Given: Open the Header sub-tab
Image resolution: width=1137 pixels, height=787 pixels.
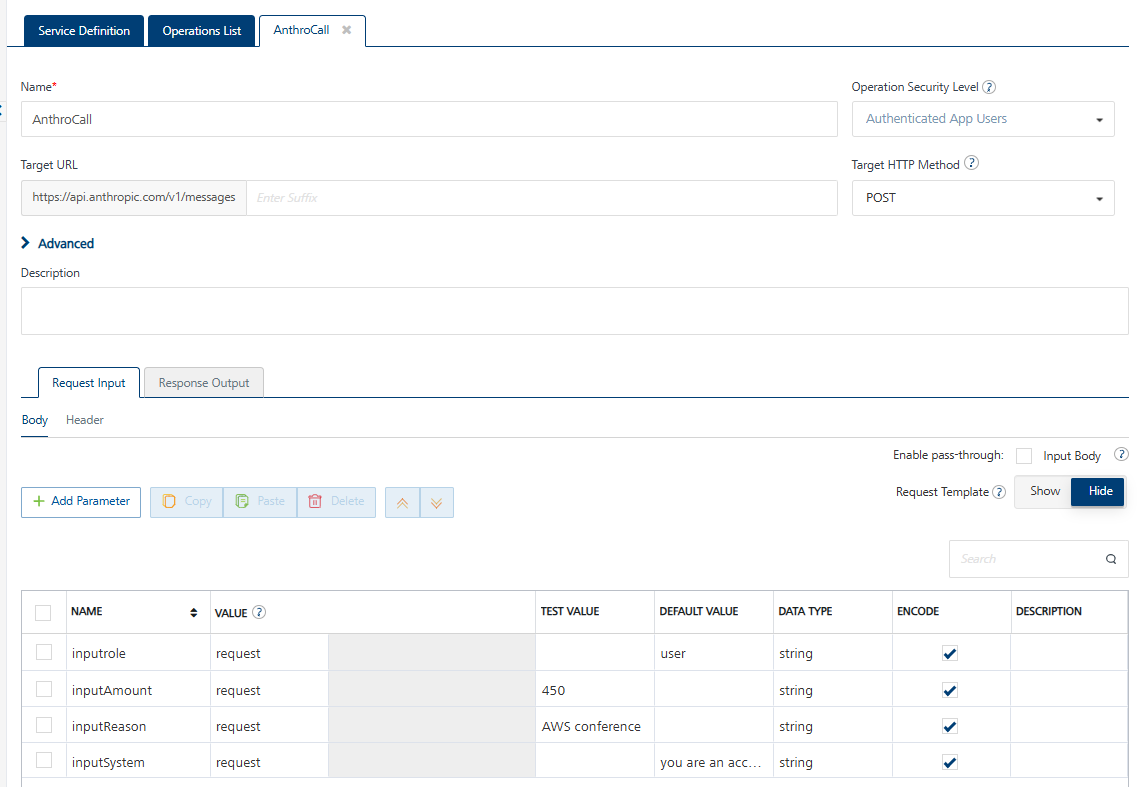Looking at the screenshot, I should (85, 420).
